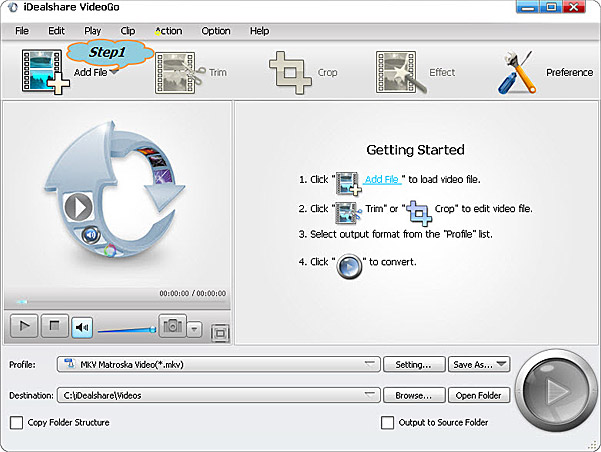Open the Clip menu
Viewport: 601px width, 452px height.
pyautogui.click(x=128, y=31)
